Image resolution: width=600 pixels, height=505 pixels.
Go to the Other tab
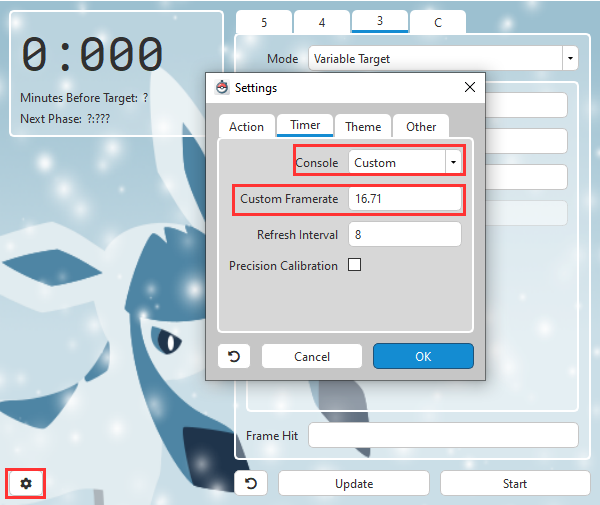421,126
